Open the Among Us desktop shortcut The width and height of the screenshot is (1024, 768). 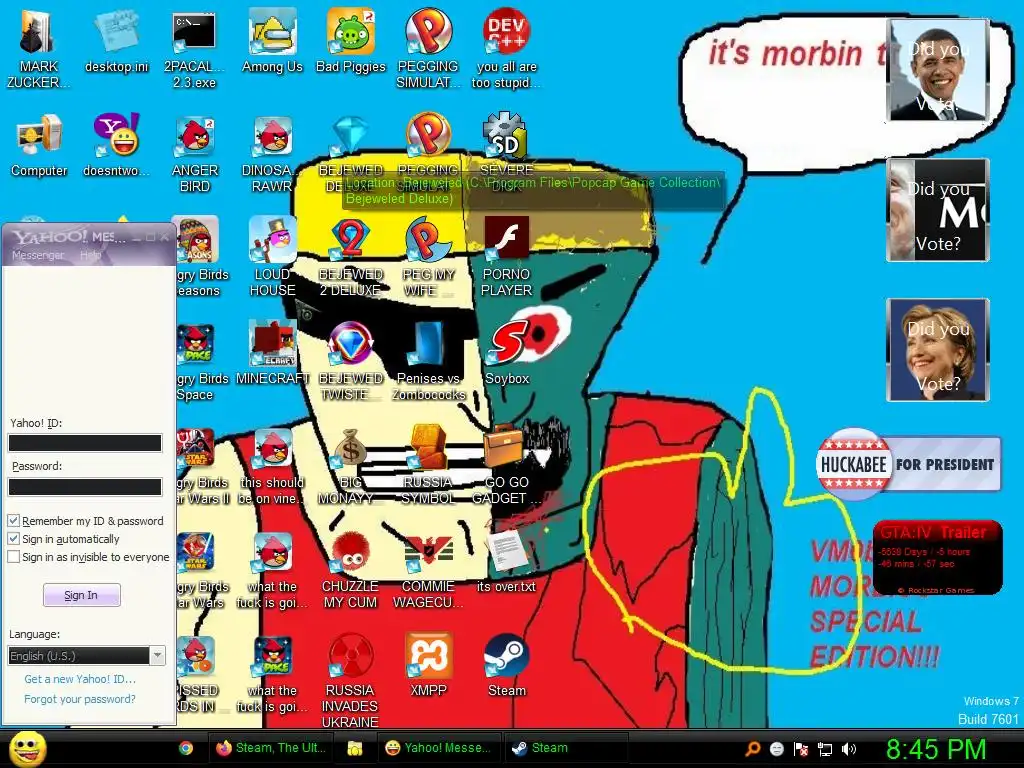272,40
